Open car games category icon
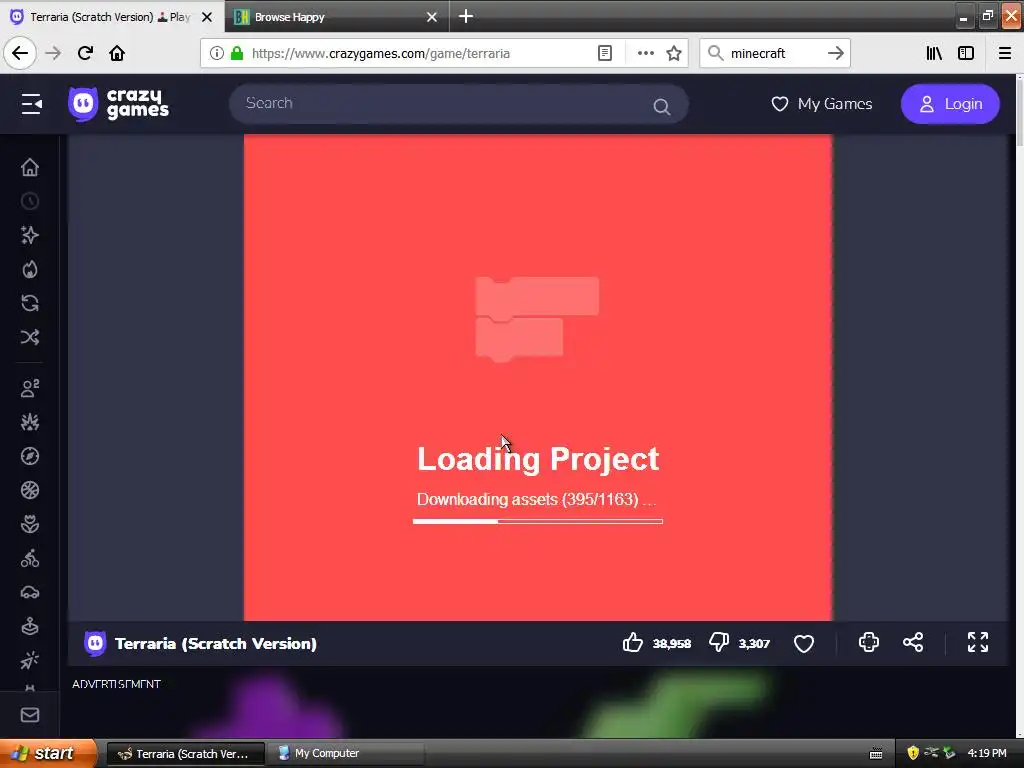Screen dimensions: 1024x768 30,592
